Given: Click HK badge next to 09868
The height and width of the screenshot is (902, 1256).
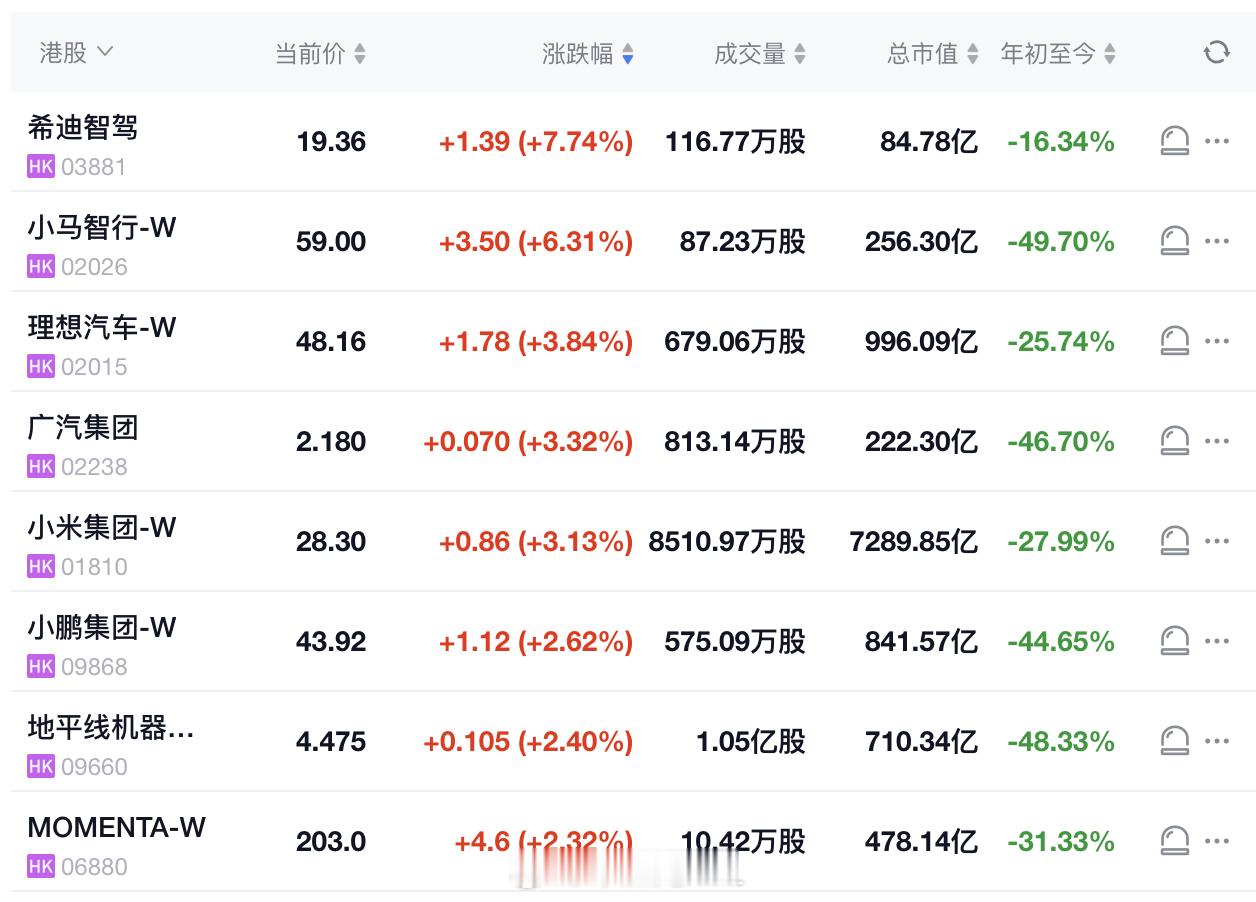Looking at the screenshot, I should [x=41, y=667].
